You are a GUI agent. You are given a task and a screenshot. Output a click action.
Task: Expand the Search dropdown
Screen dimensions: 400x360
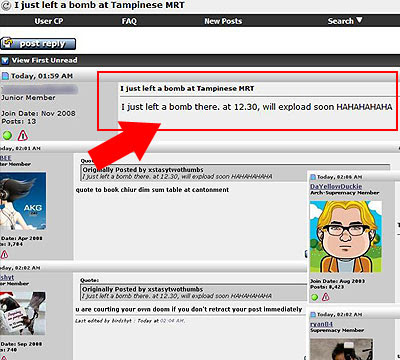click(345, 21)
